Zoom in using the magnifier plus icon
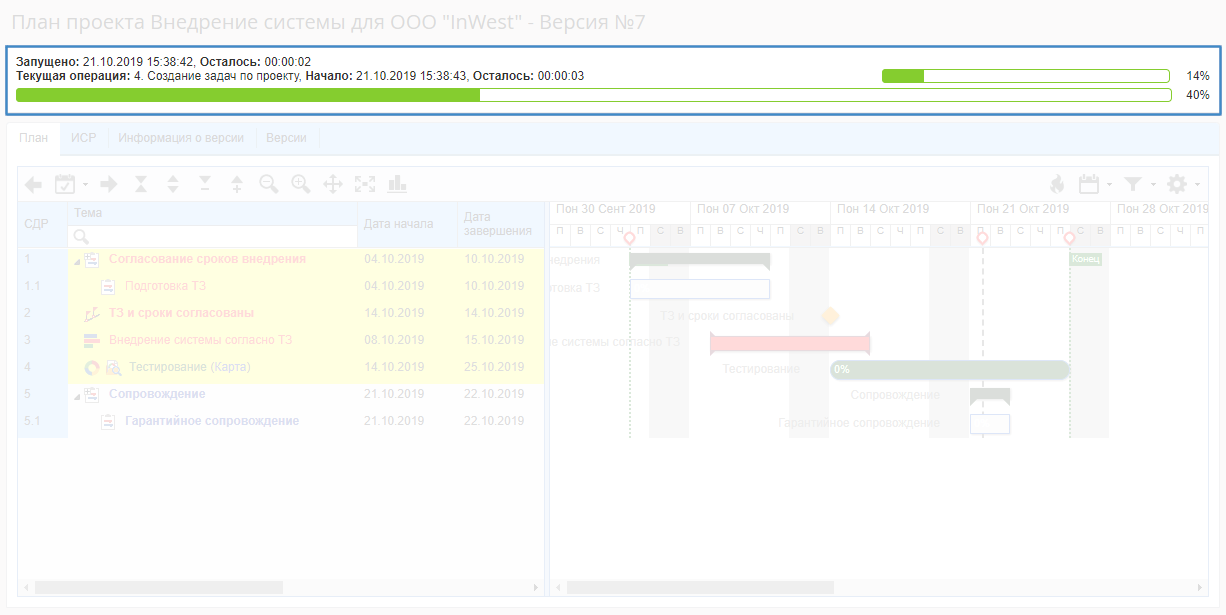Image resolution: width=1226 pixels, height=615 pixels. [x=301, y=184]
